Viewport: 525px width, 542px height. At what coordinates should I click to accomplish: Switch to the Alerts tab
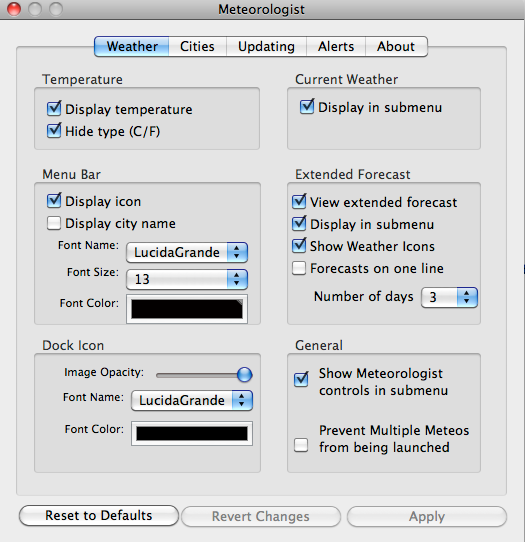pyautogui.click(x=336, y=46)
